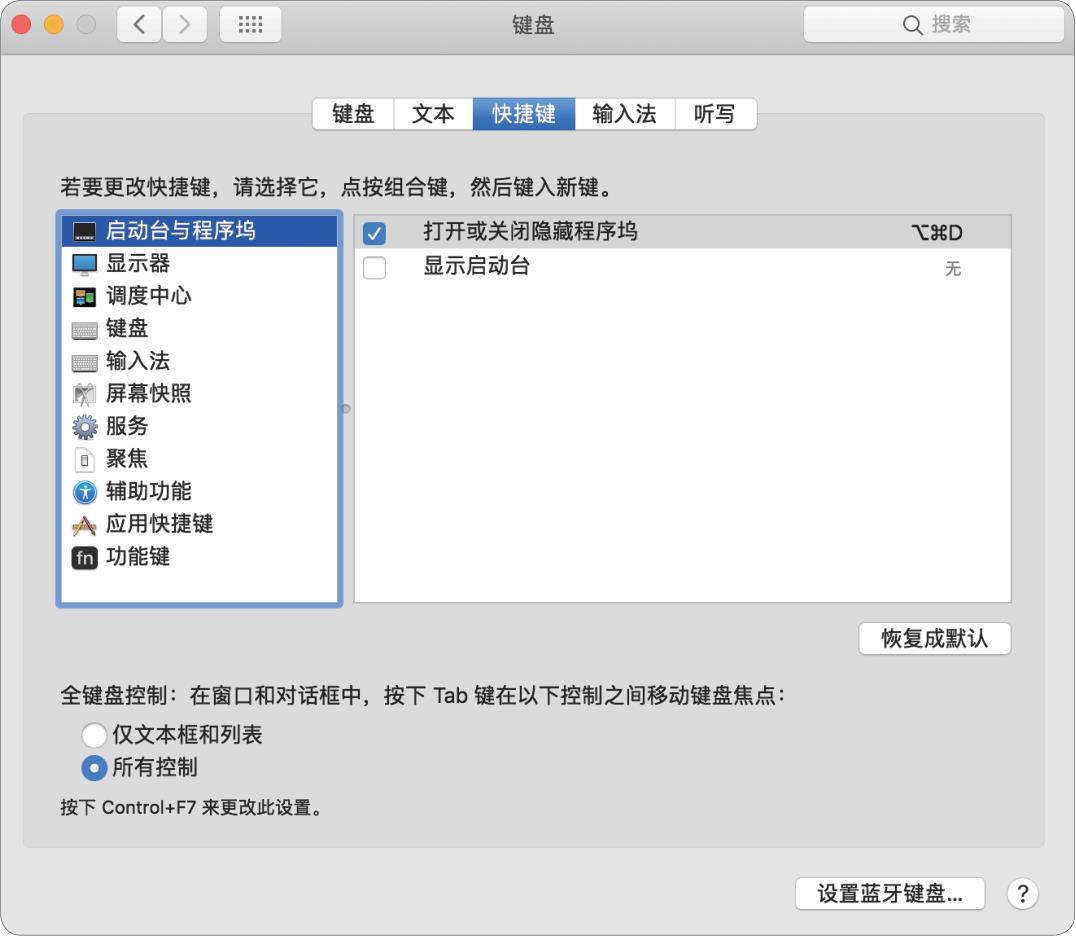Click the 显示器 monitor icon
1076x937 pixels.
(84, 264)
